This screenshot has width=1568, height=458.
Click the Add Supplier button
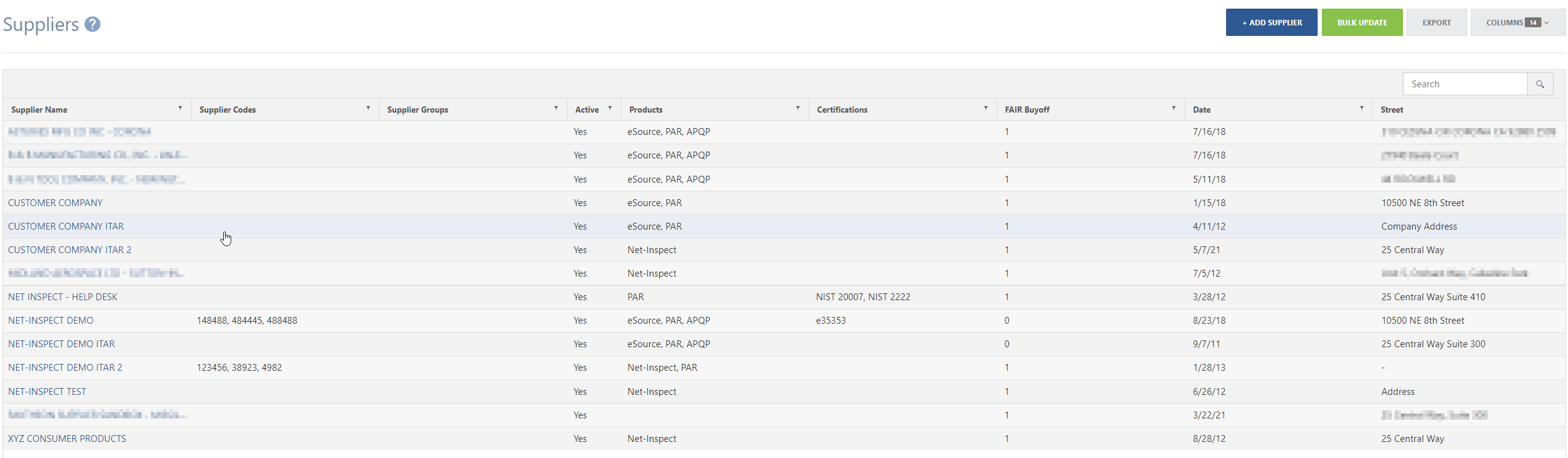[1272, 23]
